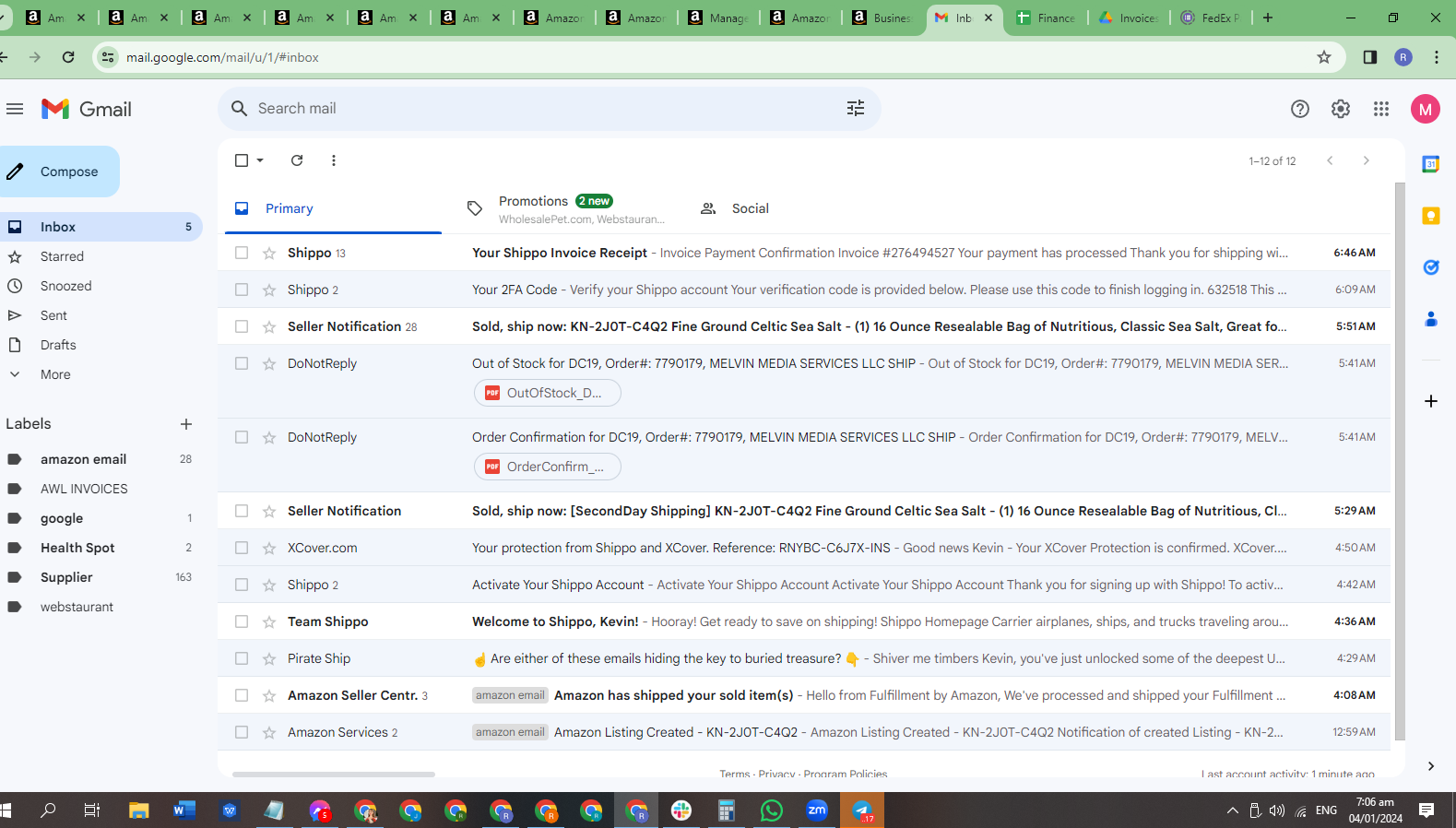Select the Your 2FA Code email checkbox
Viewport: 1456px width, 828px height.
tap(242, 290)
